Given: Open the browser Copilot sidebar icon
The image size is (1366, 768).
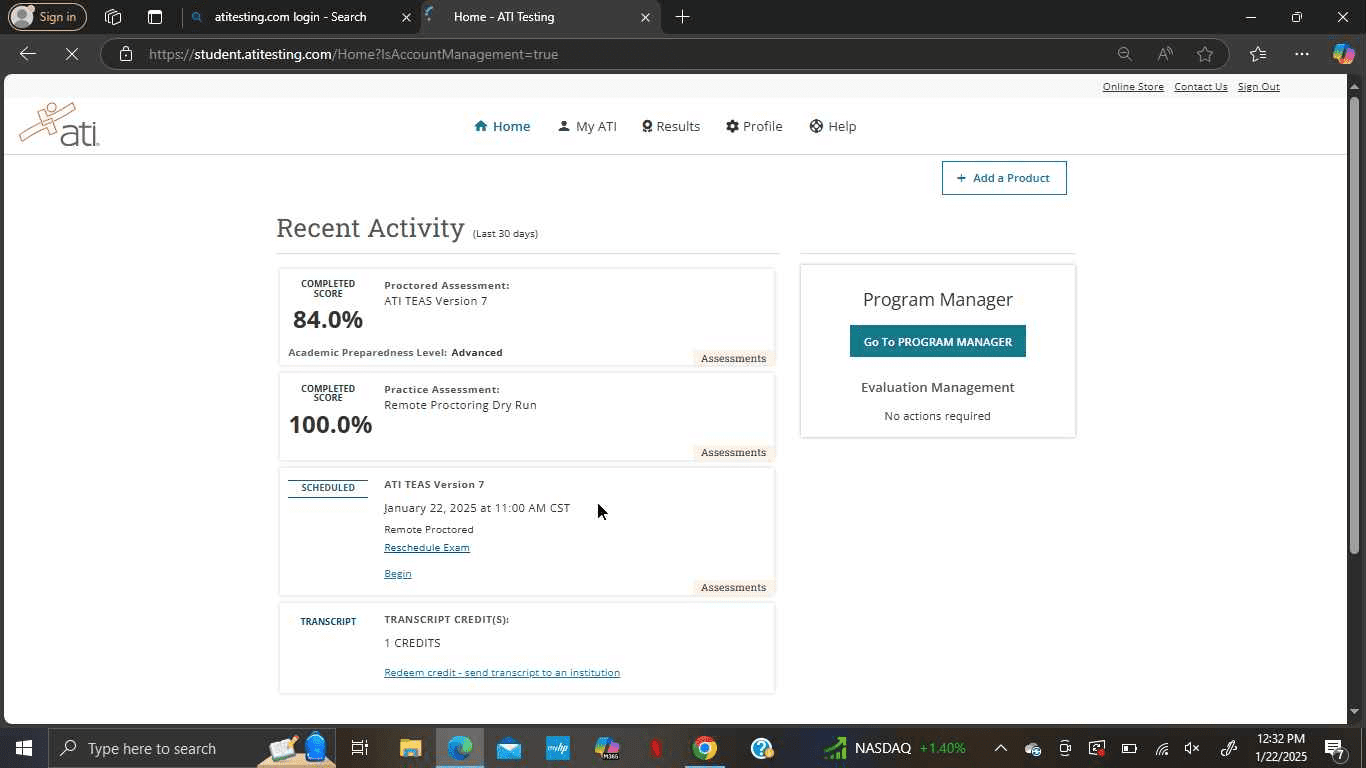Looking at the screenshot, I should [1343, 54].
